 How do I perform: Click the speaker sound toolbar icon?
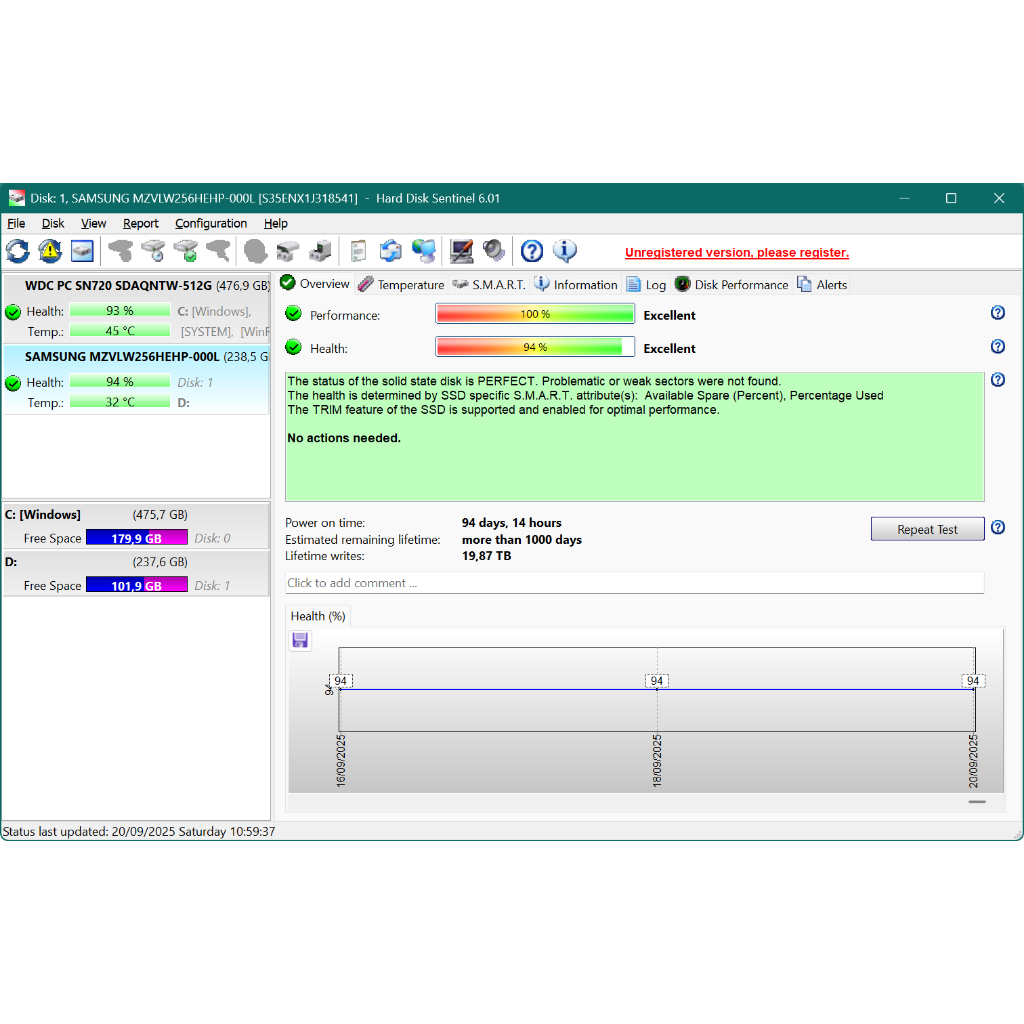tap(494, 251)
